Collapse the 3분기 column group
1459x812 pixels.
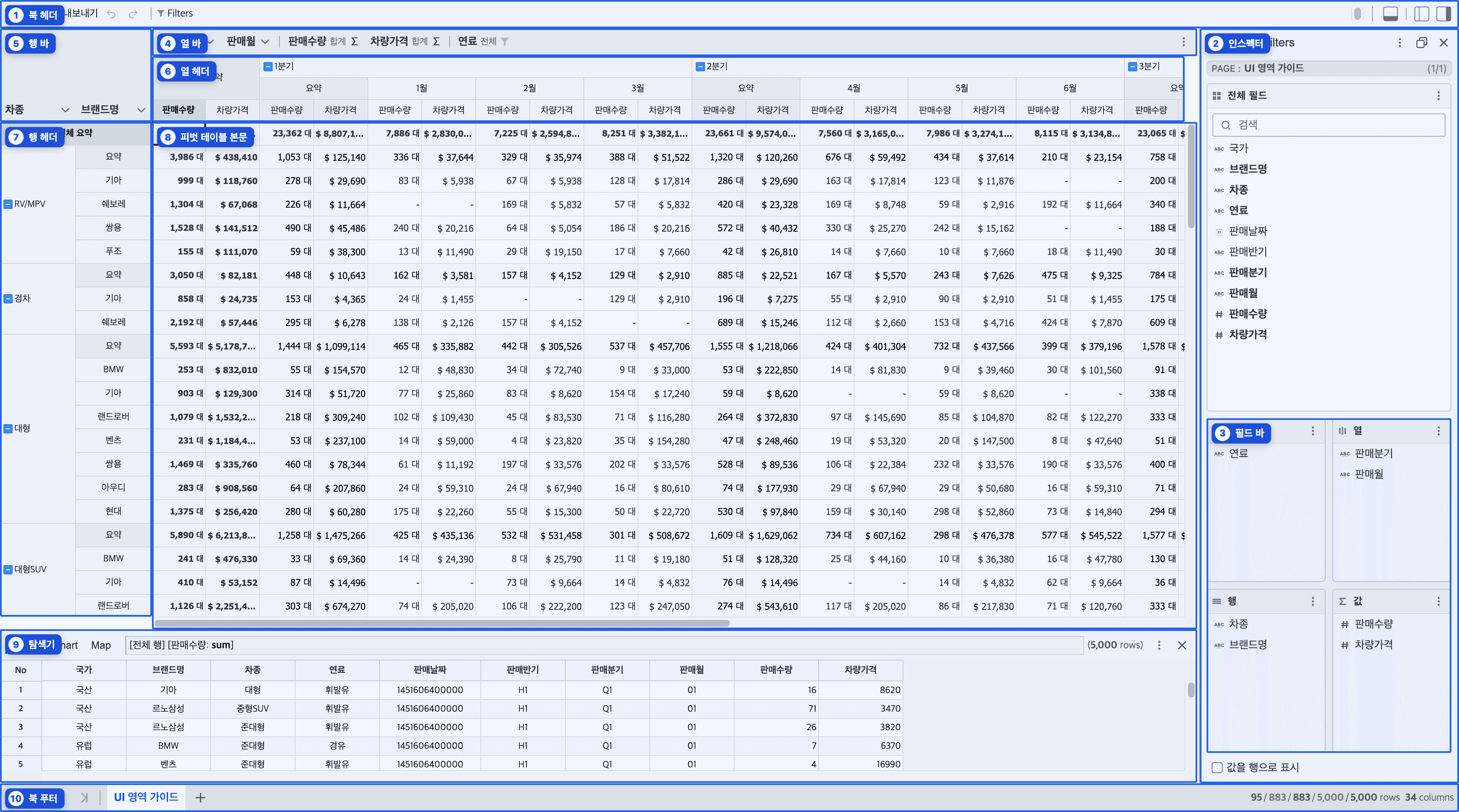1133,67
